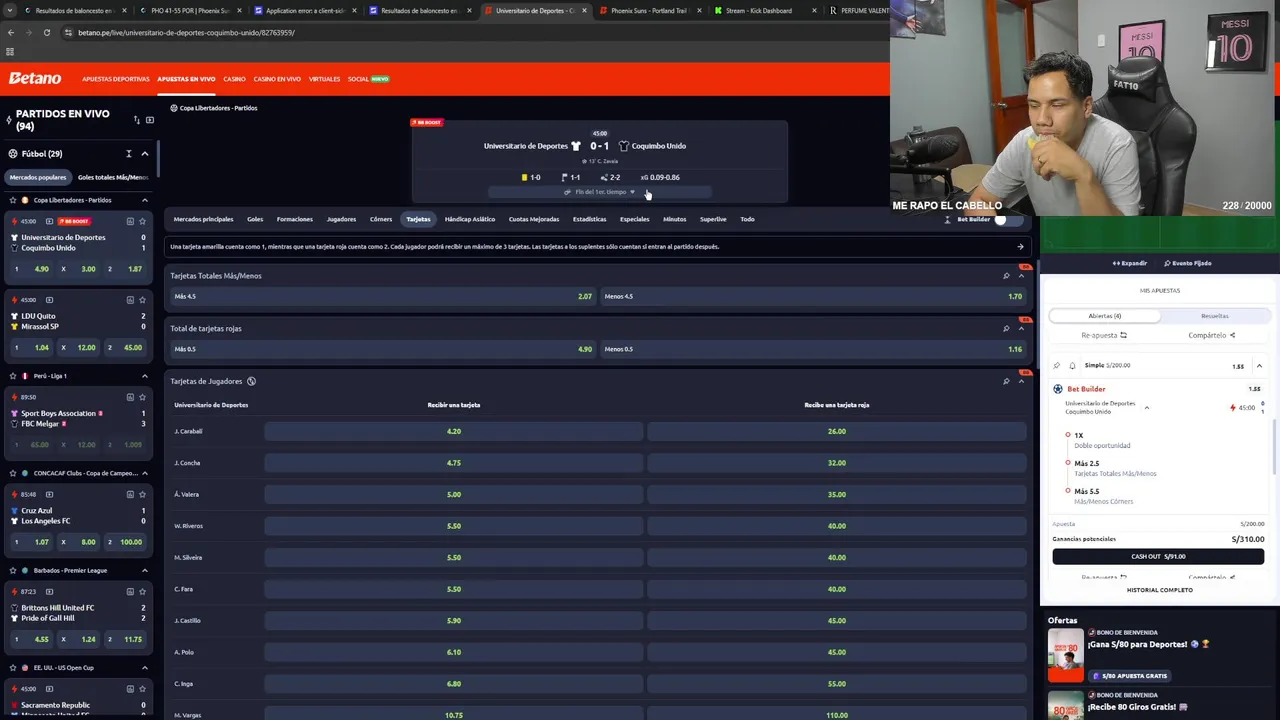Click the Fútbol hourglass filter icon
Image resolution: width=1280 pixels, height=720 pixels.
[x=129, y=154]
